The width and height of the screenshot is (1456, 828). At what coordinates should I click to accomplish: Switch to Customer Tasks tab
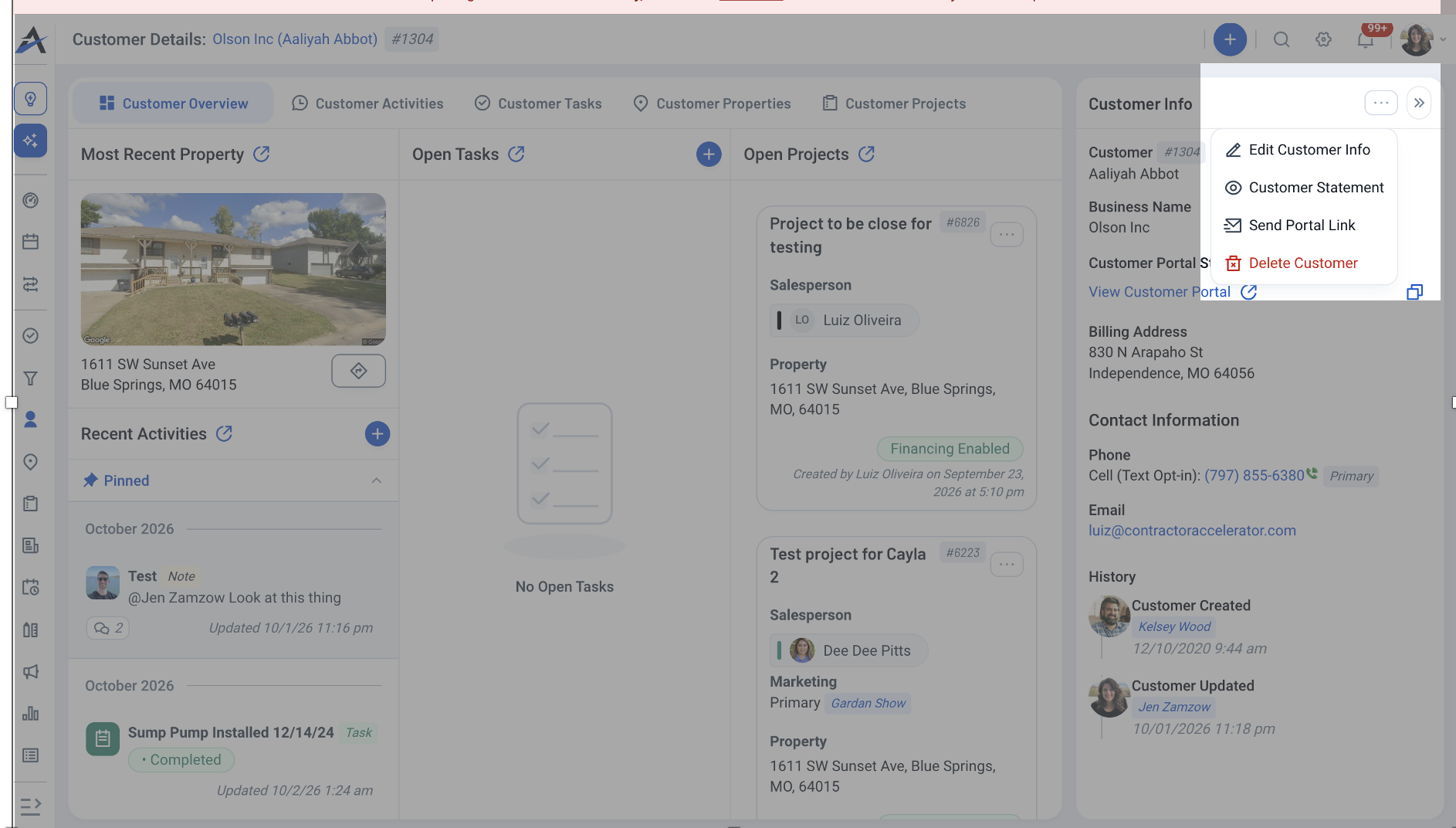538,103
